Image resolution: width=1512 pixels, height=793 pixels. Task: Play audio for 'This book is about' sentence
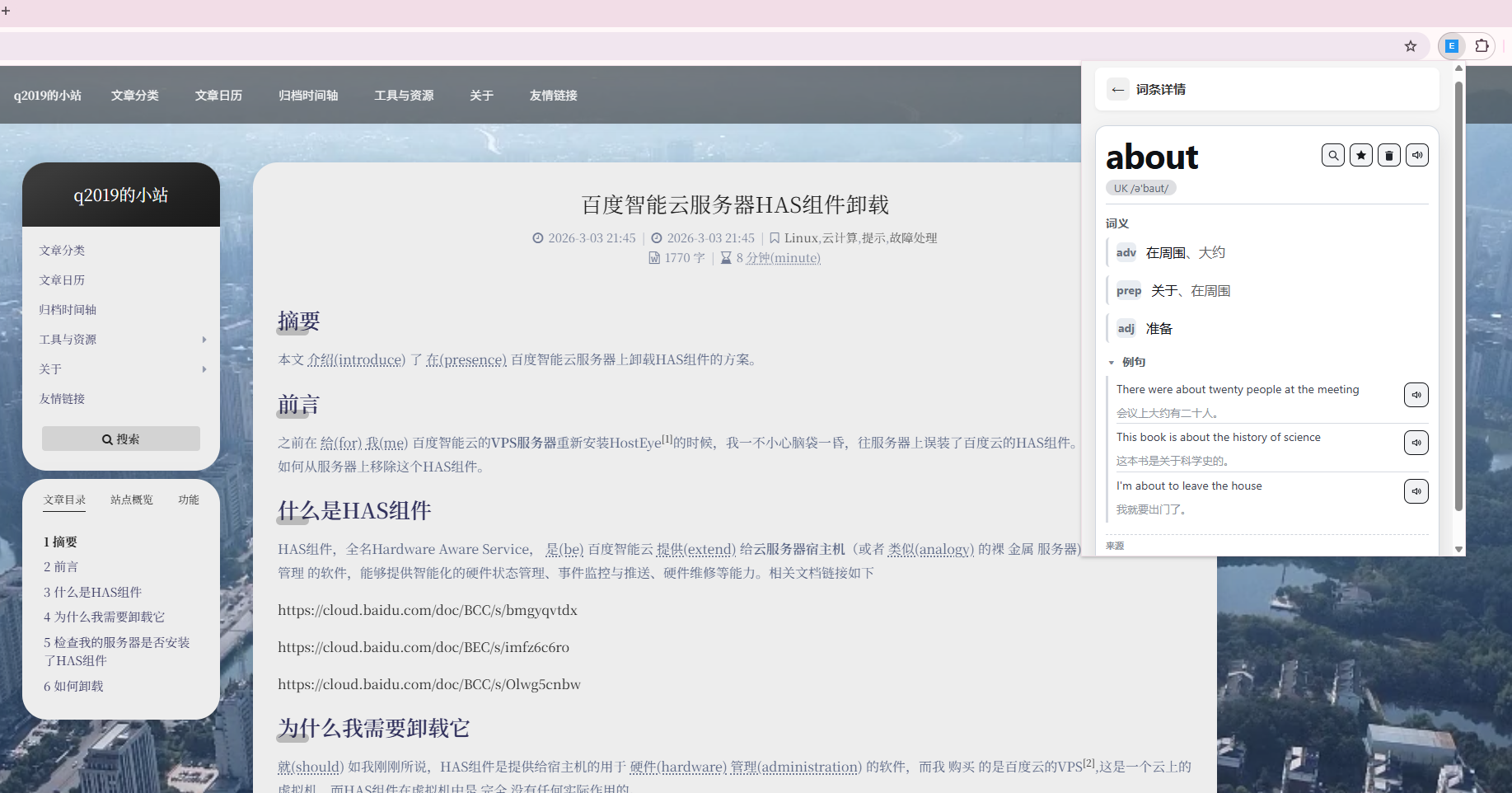pyautogui.click(x=1416, y=443)
